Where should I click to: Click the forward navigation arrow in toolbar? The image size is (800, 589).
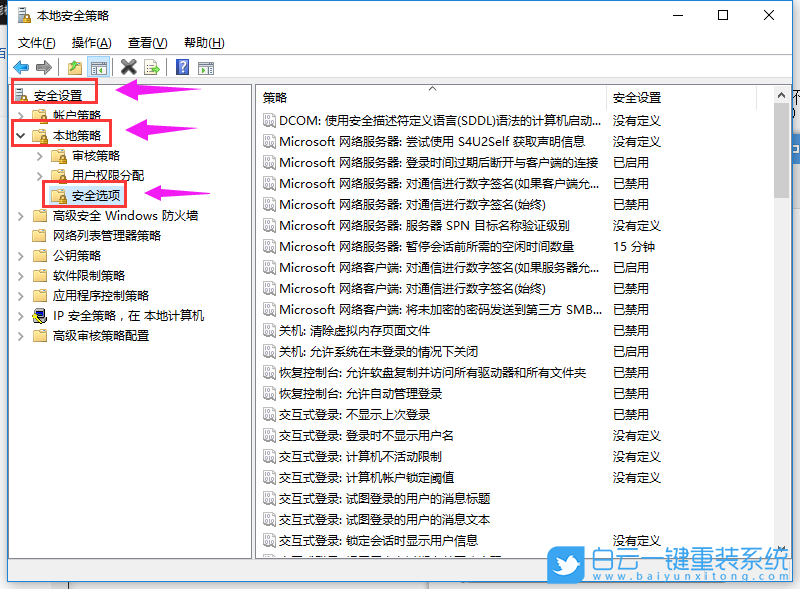tap(43, 67)
